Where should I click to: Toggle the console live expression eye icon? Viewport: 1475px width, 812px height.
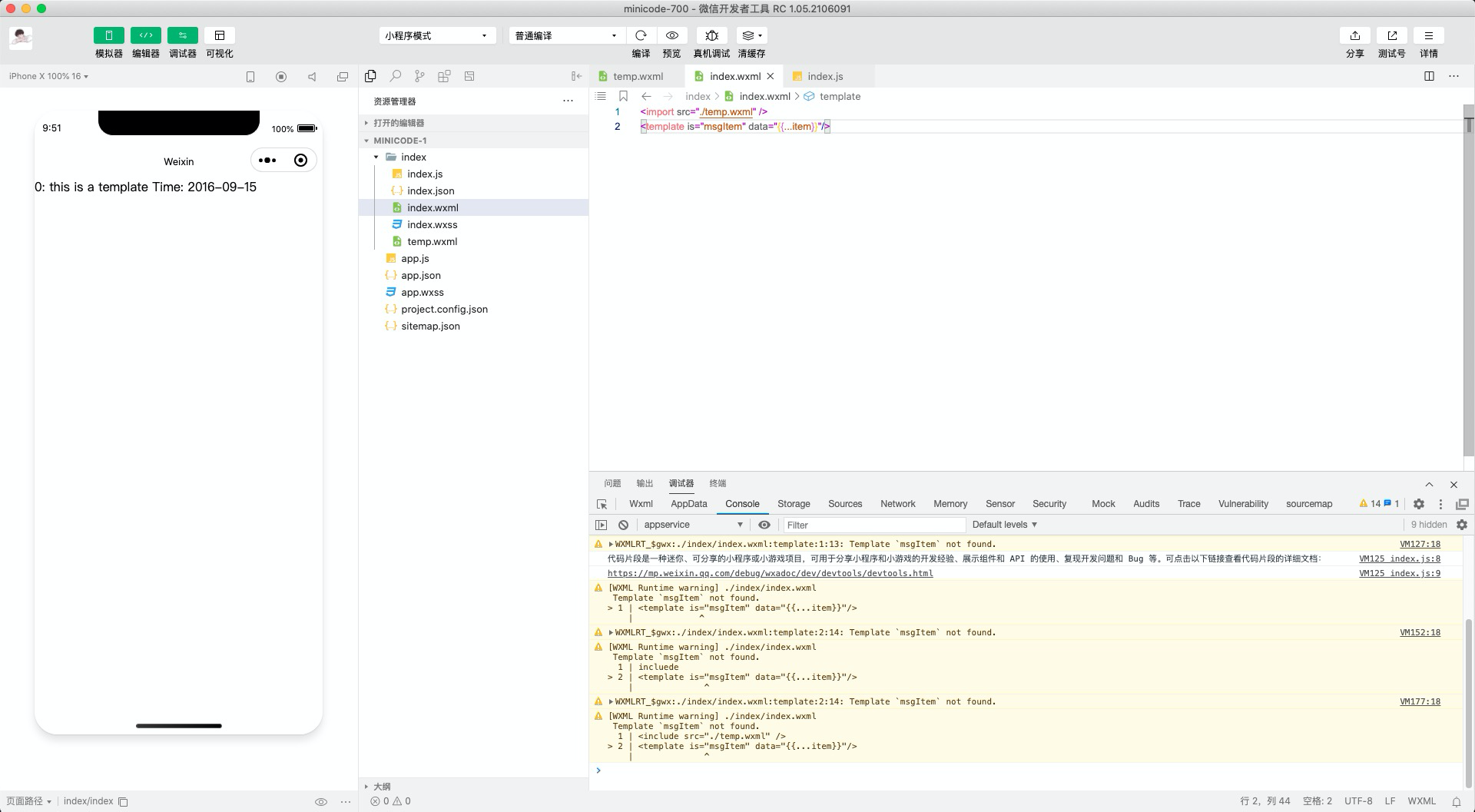click(764, 525)
